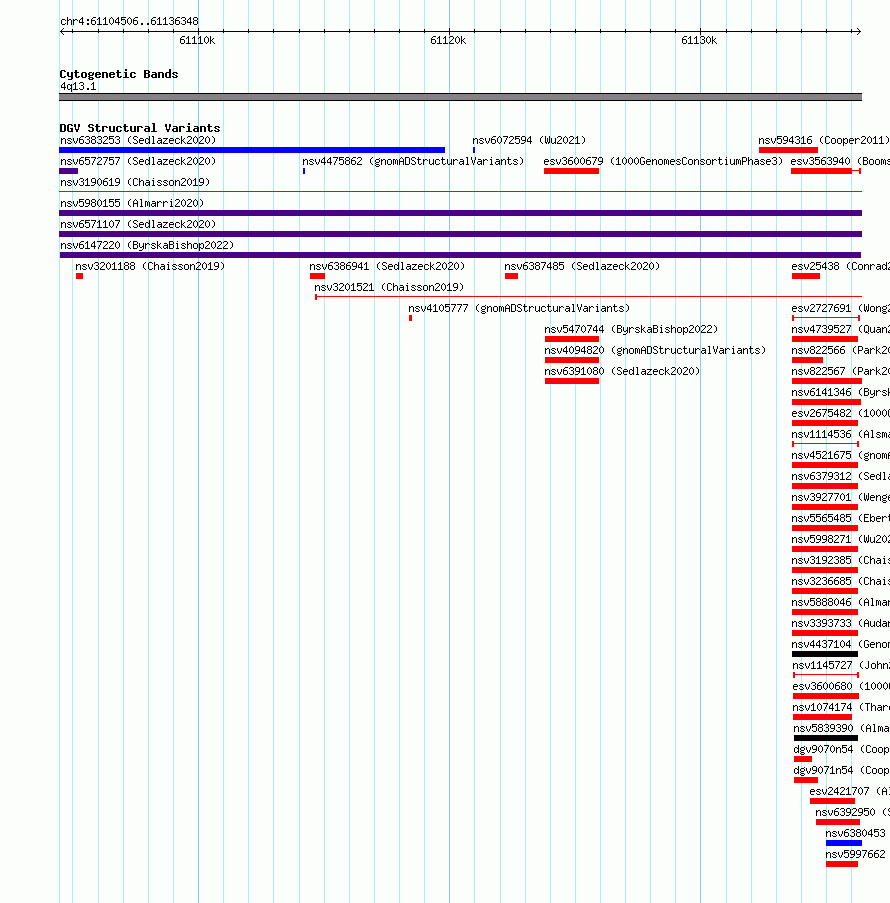Click the right arrow of the ruler
This screenshot has height=903, width=890.
[858, 31]
